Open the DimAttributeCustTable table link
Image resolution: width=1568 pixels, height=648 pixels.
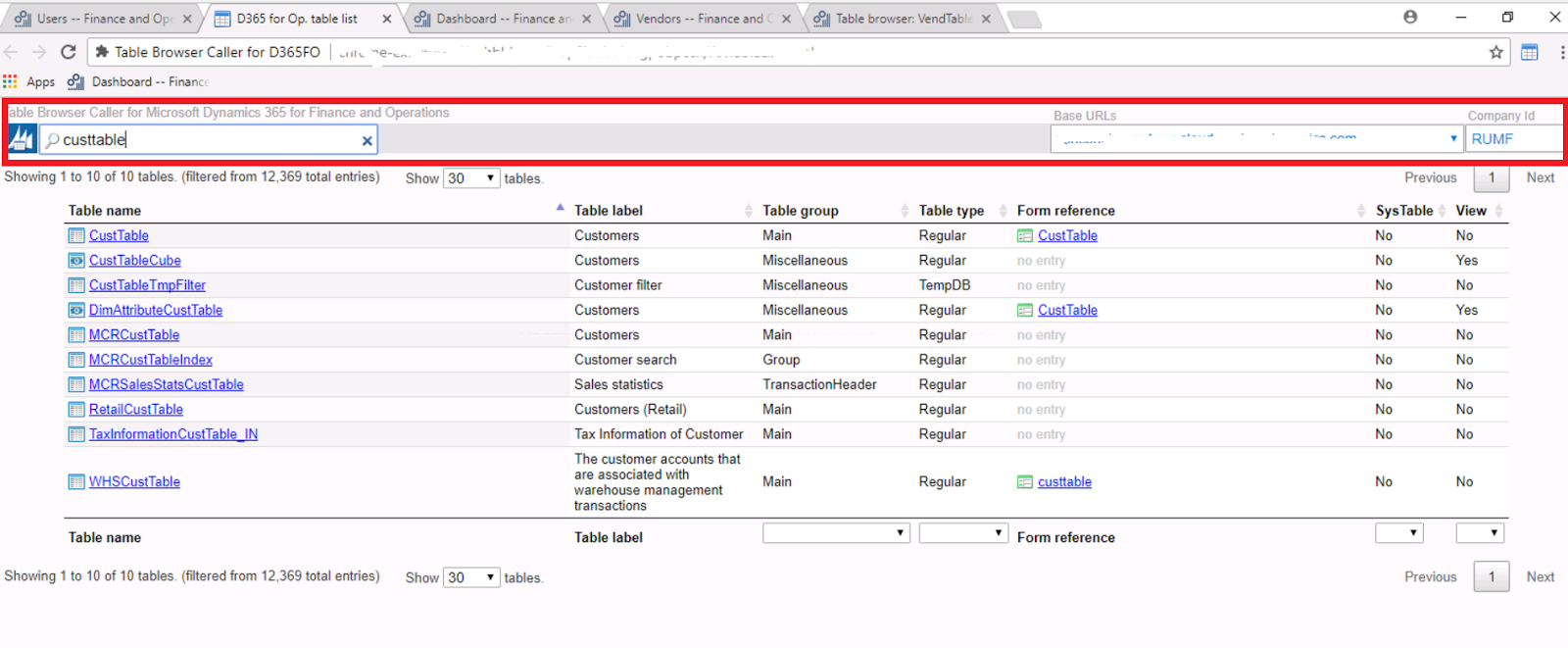(x=156, y=310)
